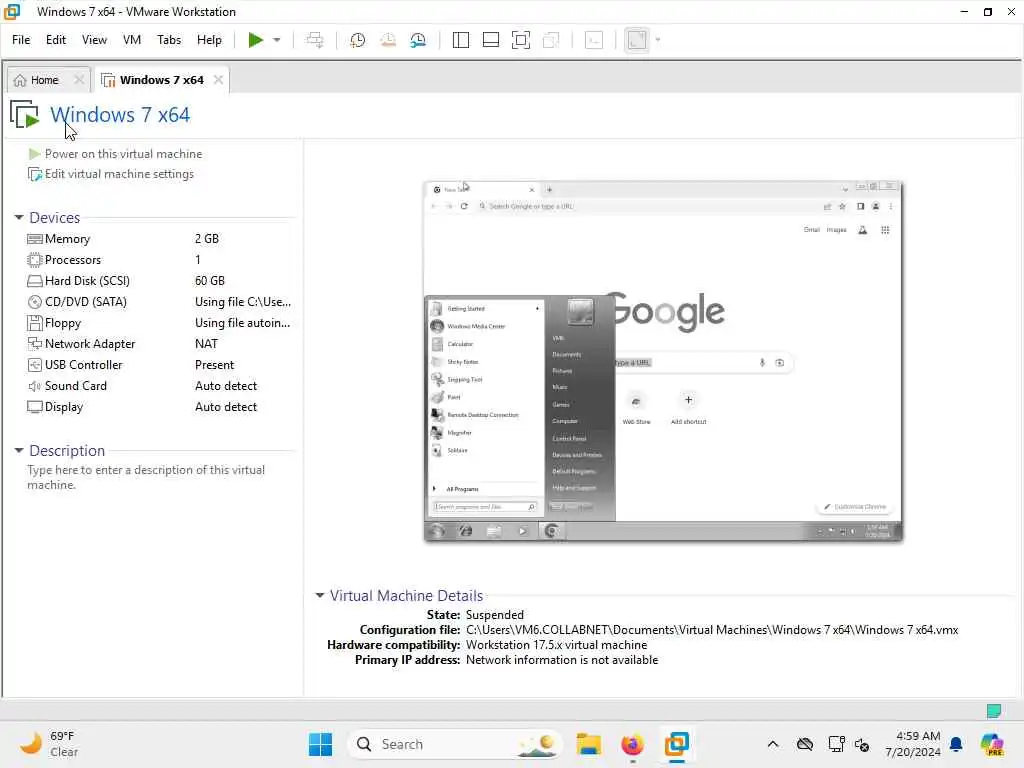The height and width of the screenshot is (768, 1024).
Task: Click the Revert to Snapshot toolbar icon
Action: pyautogui.click(x=388, y=40)
